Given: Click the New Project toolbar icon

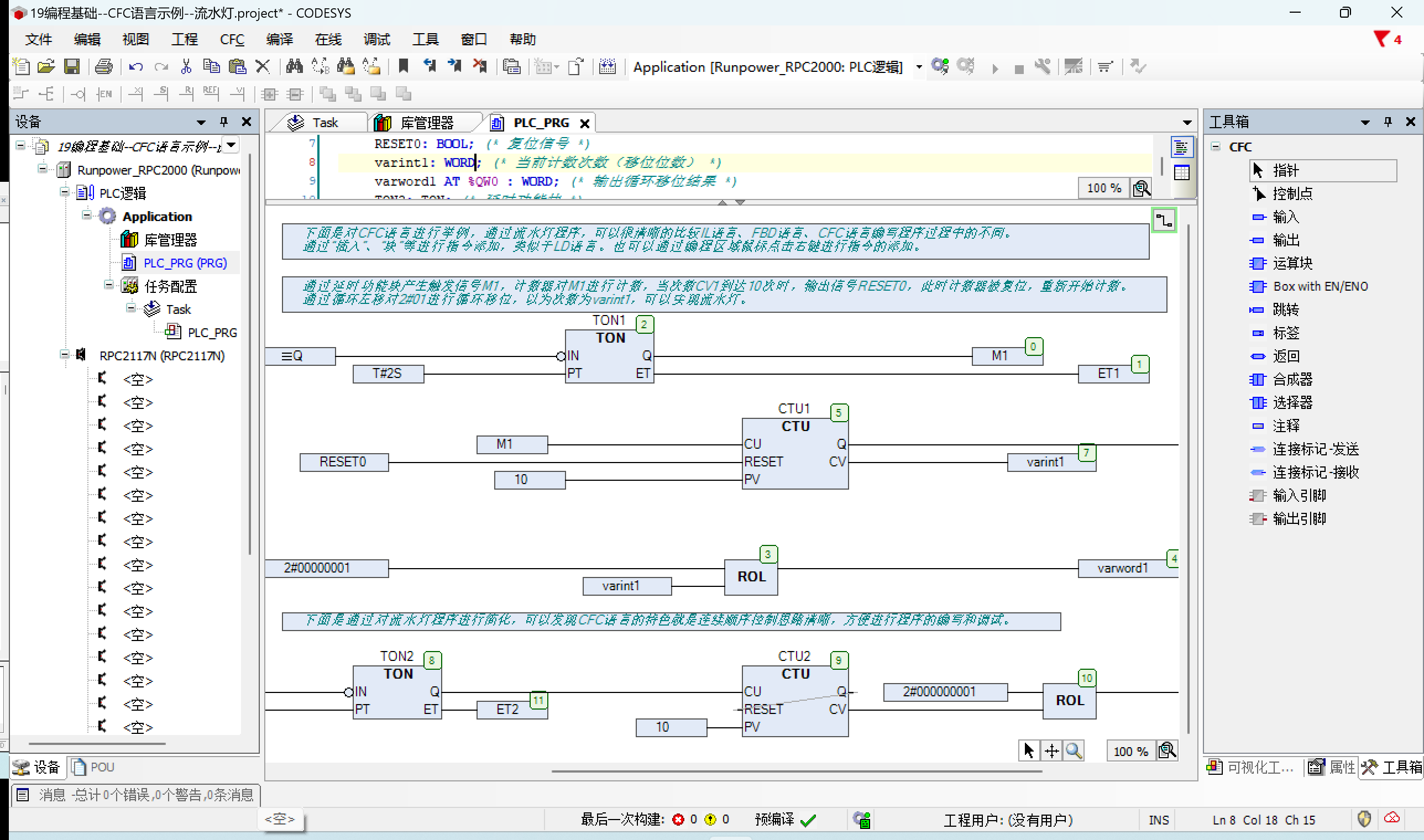Looking at the screenshot, I should [22, 67].
